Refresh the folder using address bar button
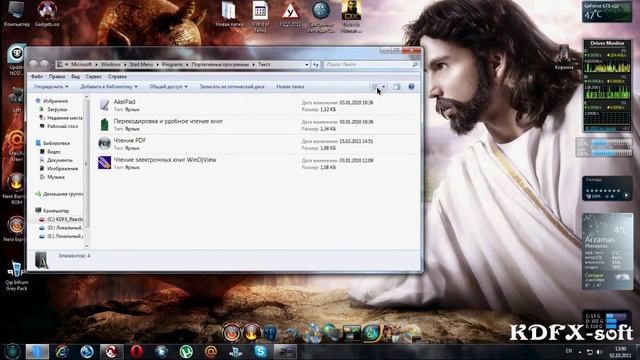The image size is (640, 360). coord(316,64)
